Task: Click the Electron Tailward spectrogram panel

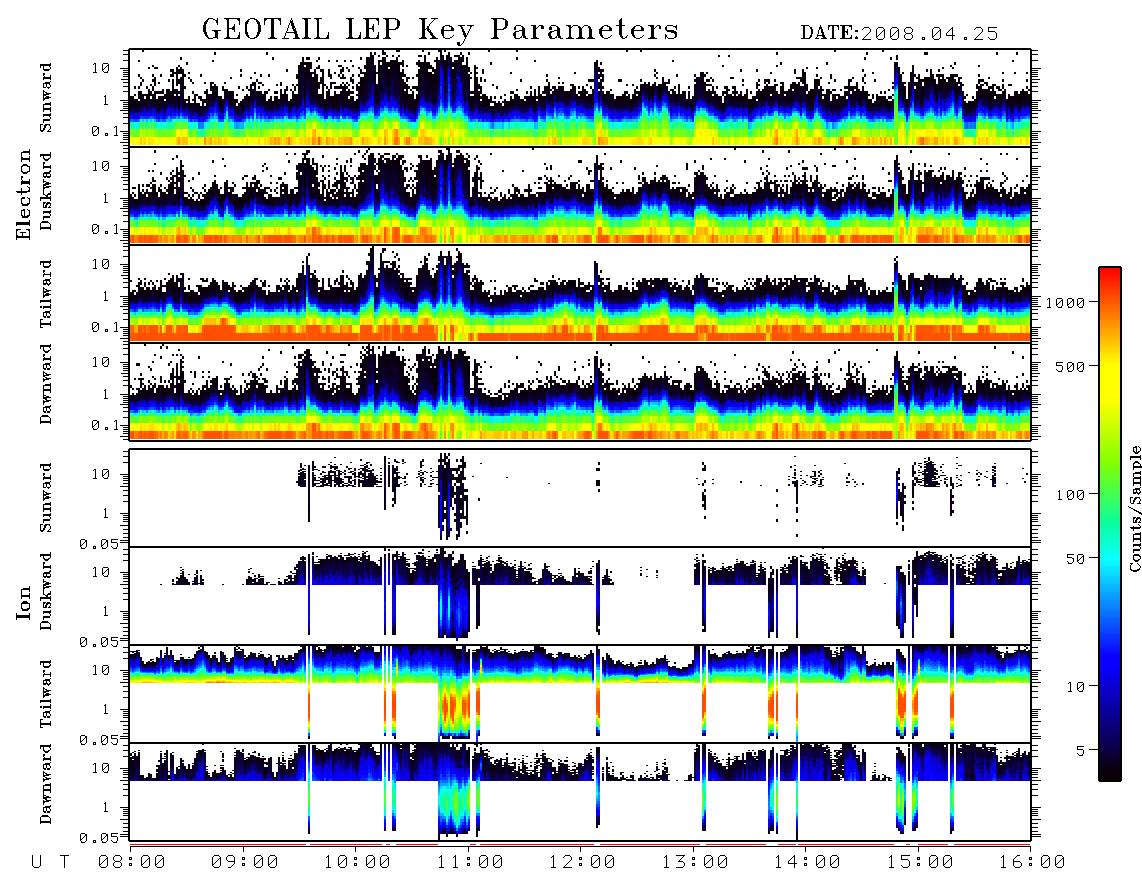Action: point(580,294)
